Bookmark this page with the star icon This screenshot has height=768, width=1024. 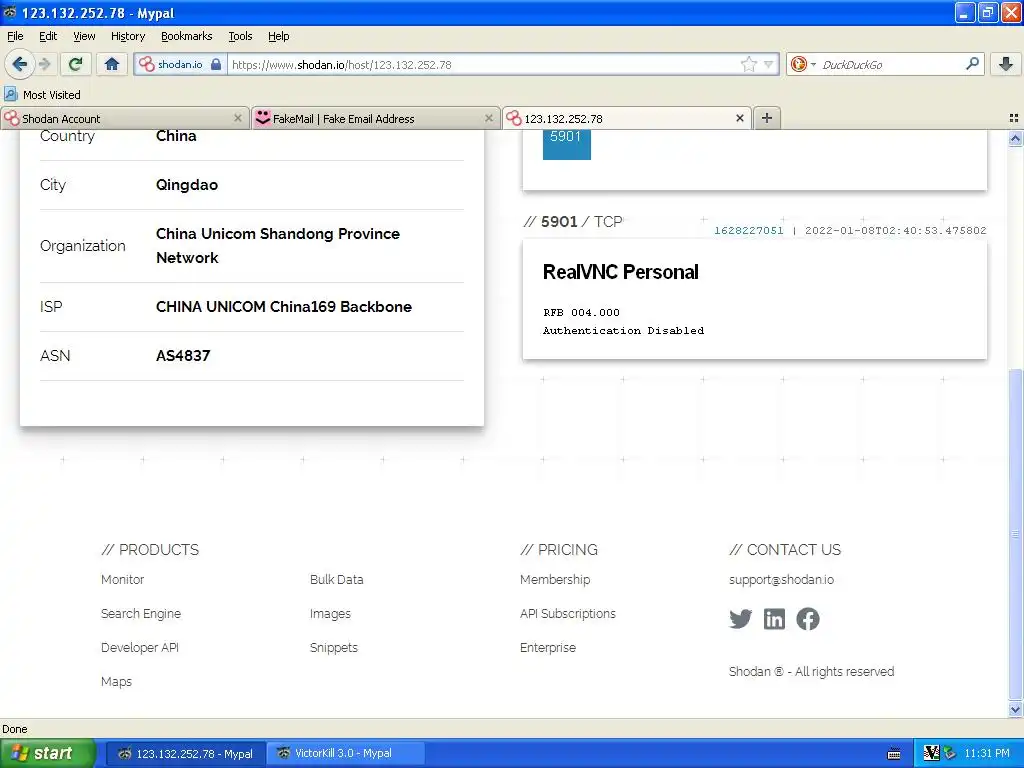(748, 64)
